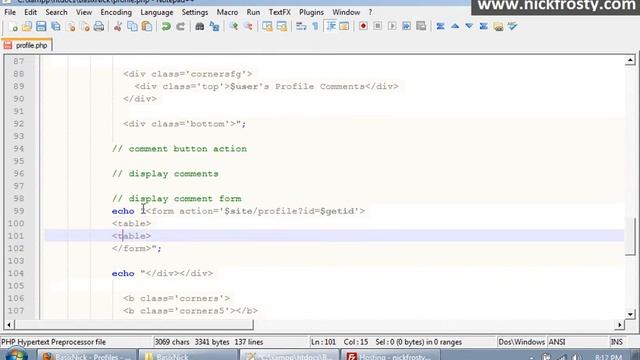
Task: Cut selection with scissors icon
Action: (x=118, y=27)
